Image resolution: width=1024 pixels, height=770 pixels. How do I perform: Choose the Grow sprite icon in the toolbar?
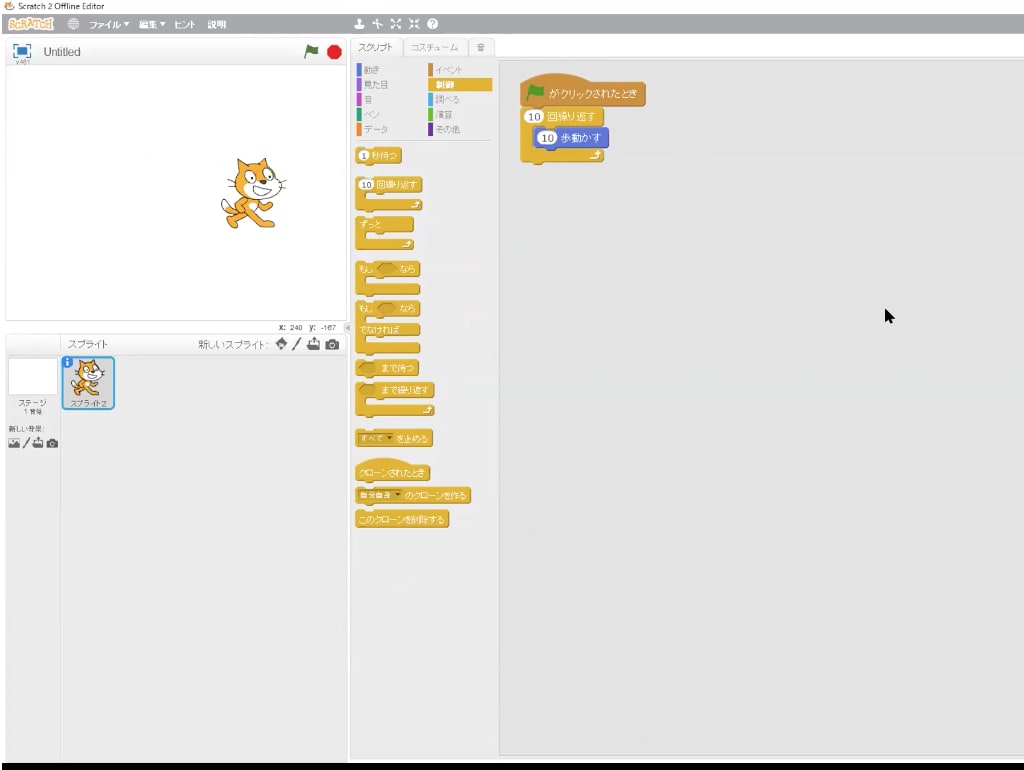click(x=395, y=24)
